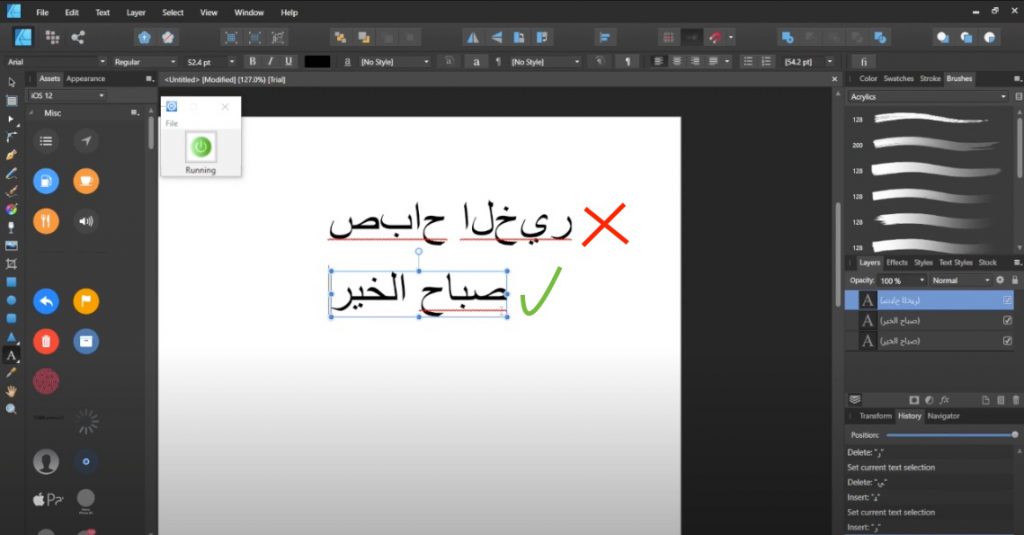Switch to the Pixel persona grid icon

[52, 37]
